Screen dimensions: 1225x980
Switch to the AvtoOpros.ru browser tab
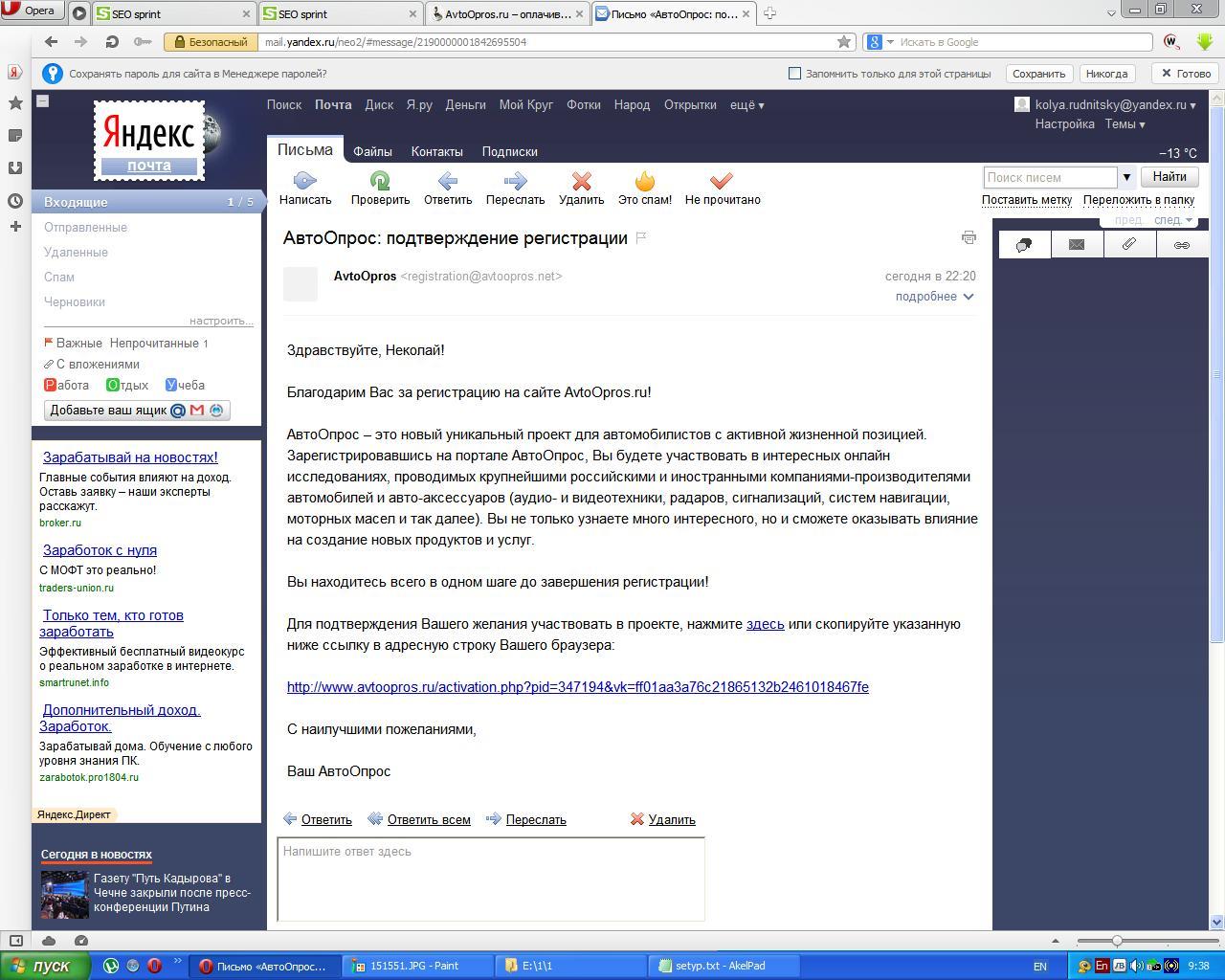[x=507, y=14]
